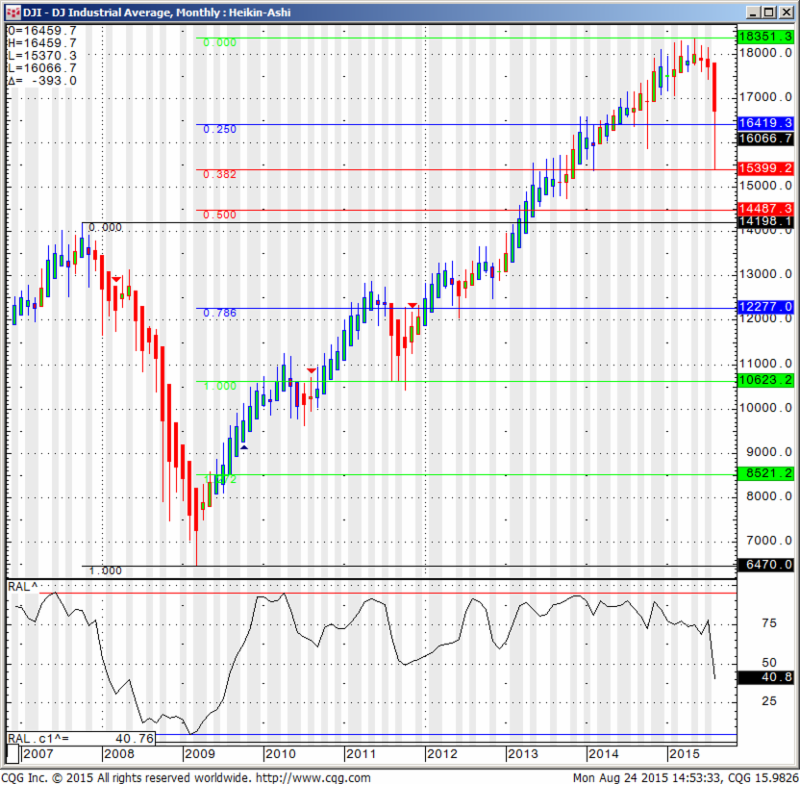Click the Δ= -393.0 change value
Screen dimensions: 800x785
click(x=42, y=81)
